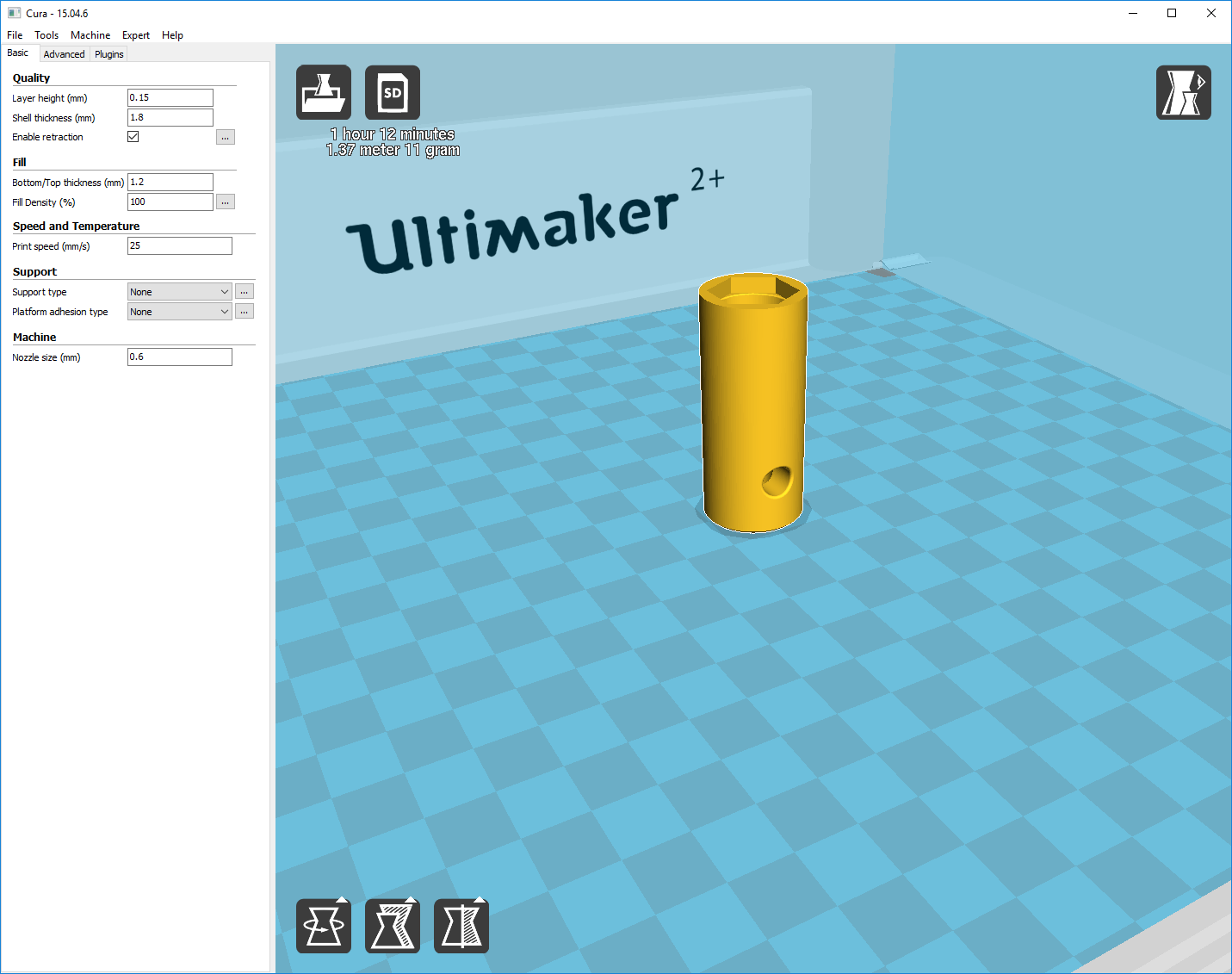Click the Load model file icon

(324, 92)
